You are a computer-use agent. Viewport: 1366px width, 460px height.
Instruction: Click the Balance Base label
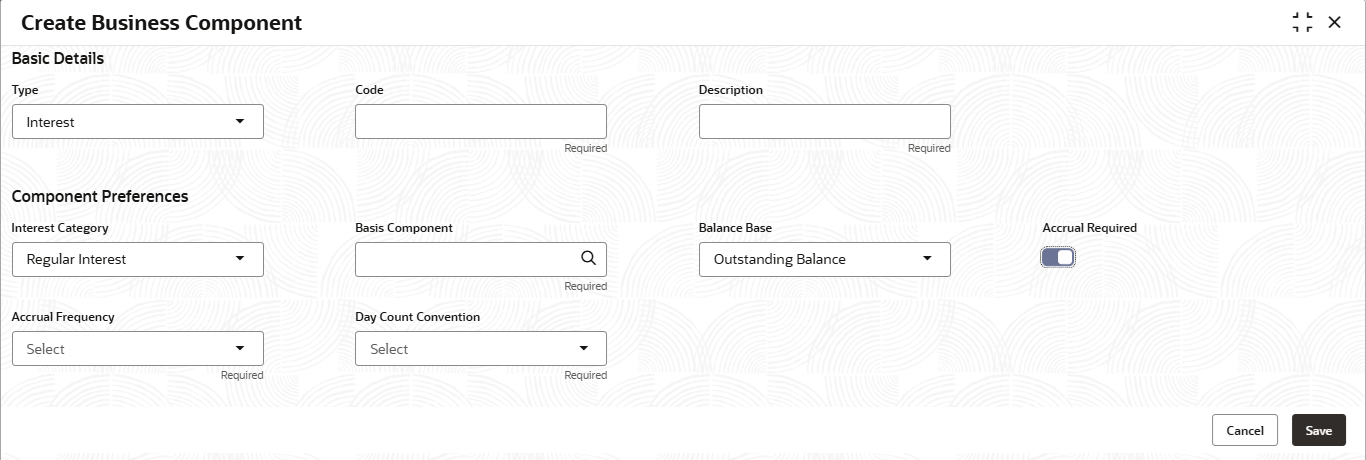coord(735,228)
